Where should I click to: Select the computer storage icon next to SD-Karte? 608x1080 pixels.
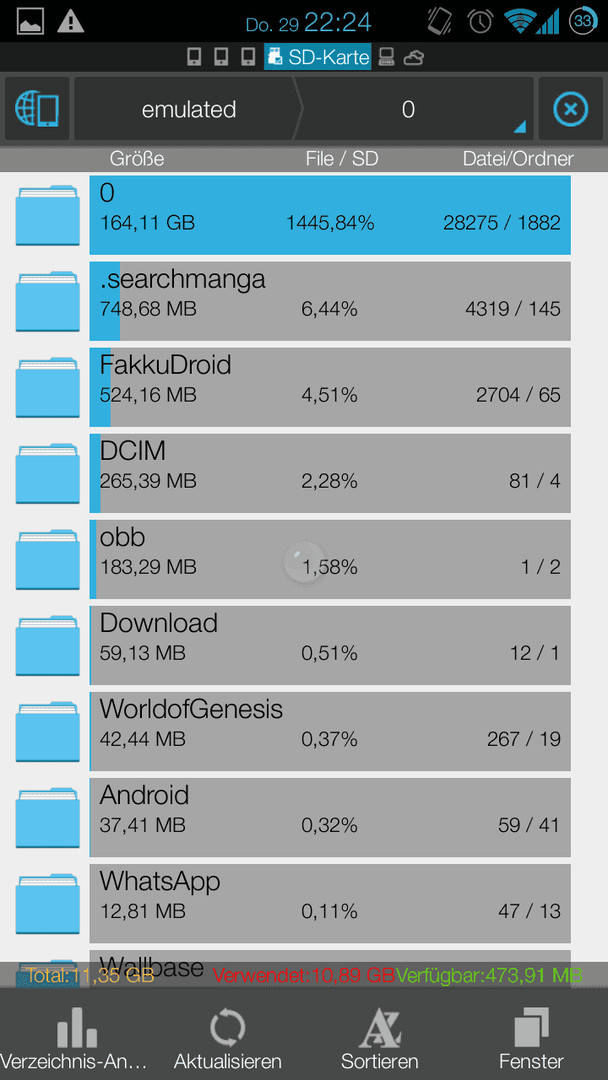click(x=387, y=58)
